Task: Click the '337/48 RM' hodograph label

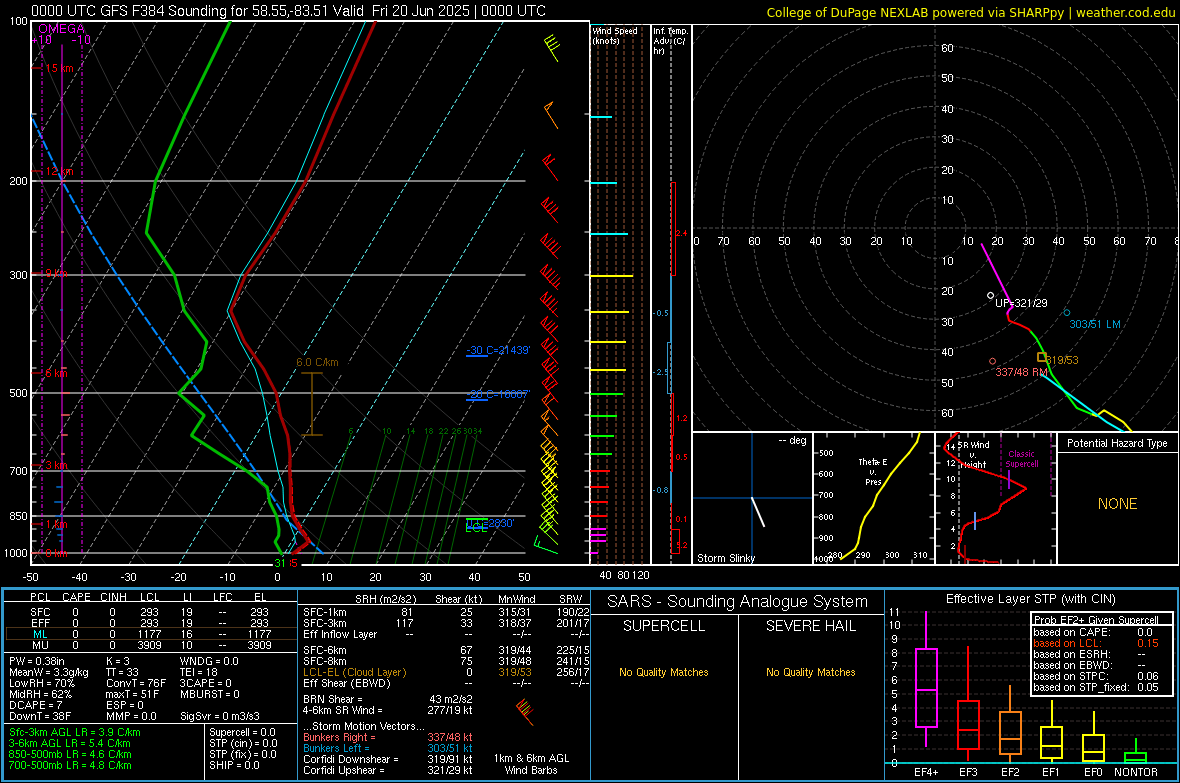Action: point(1021,372)
